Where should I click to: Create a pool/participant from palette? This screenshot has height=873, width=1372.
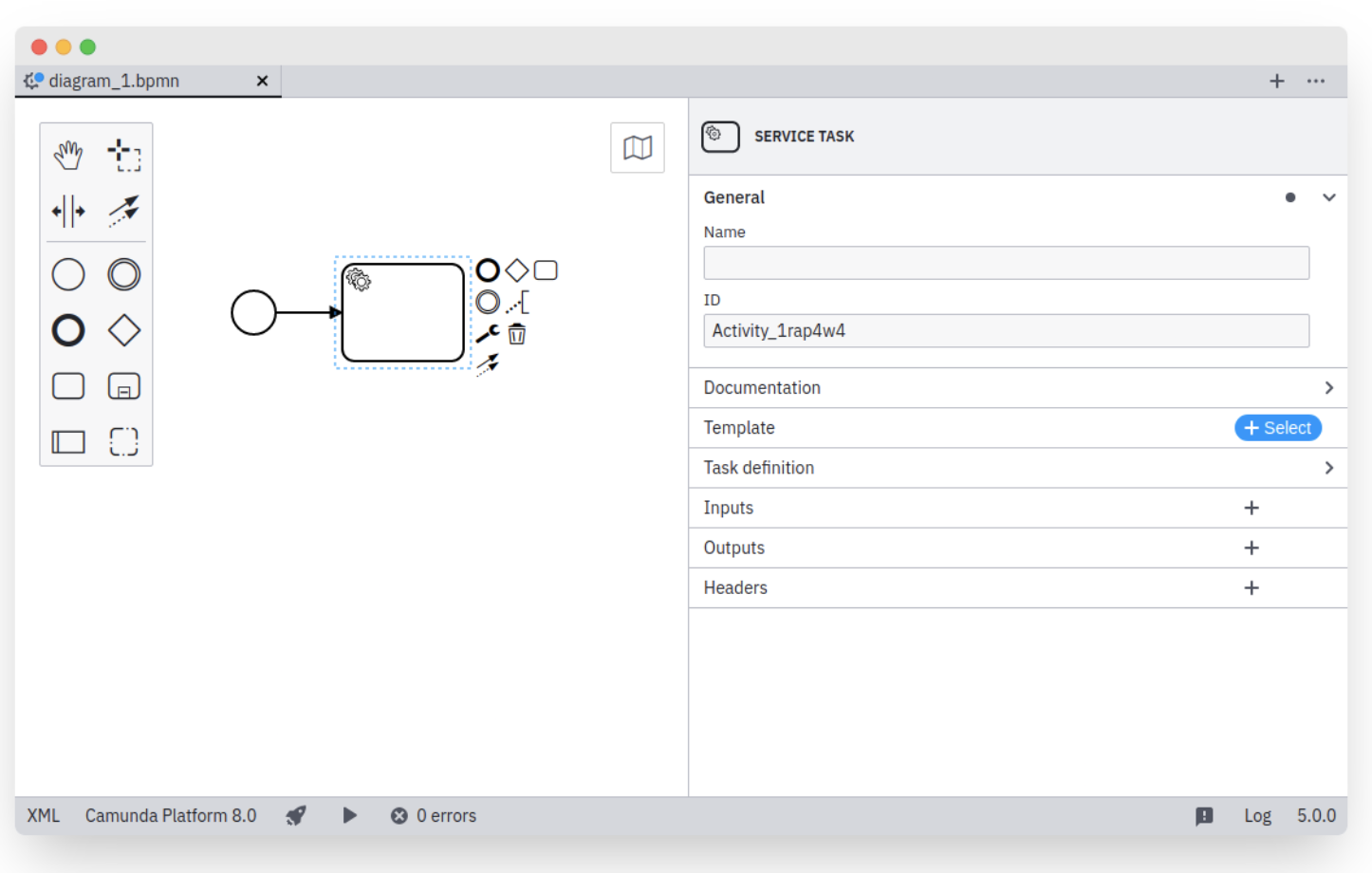(x=68, y=442)
